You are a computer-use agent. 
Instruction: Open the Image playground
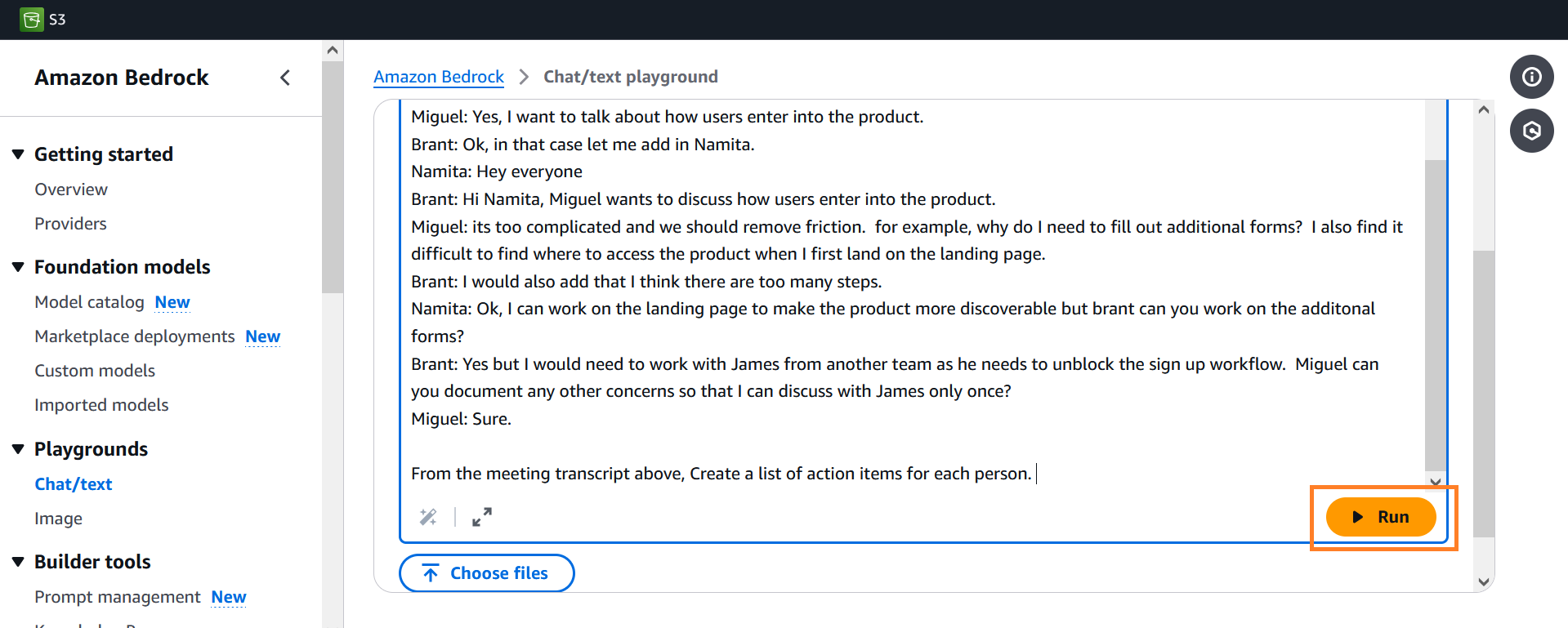click(58, 519)
